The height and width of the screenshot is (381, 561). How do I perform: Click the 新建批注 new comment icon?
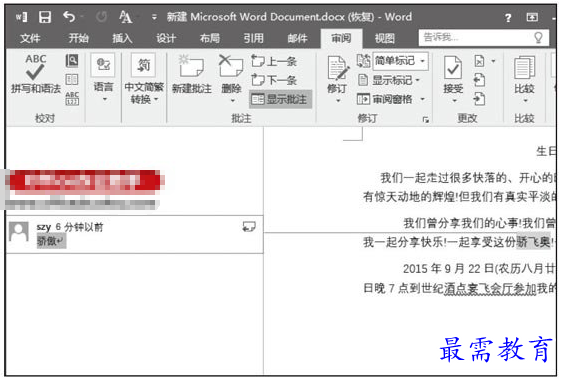191,74
